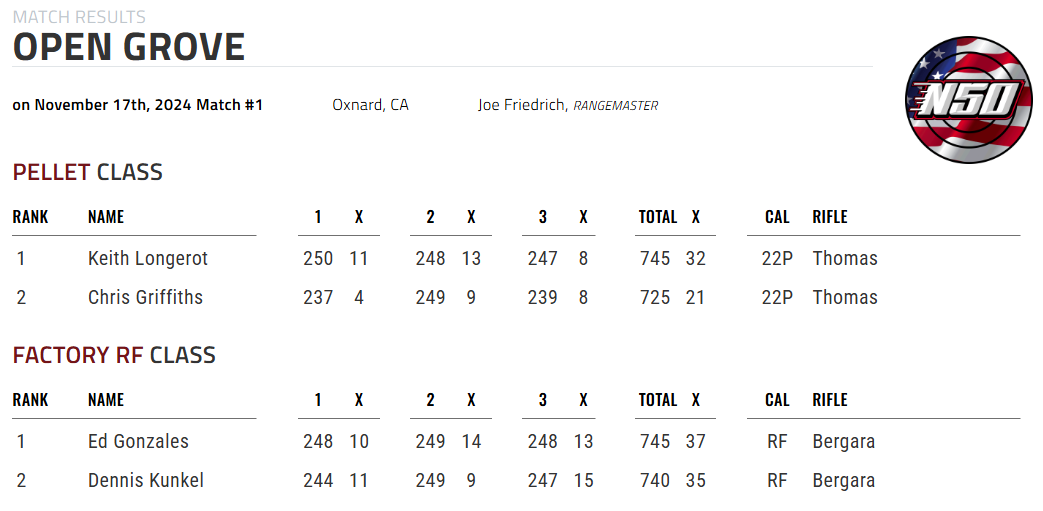This screenshot has height=511, width=1043.
Task: Click Oxnard, CA location text
Action: (x=371, y=105)
